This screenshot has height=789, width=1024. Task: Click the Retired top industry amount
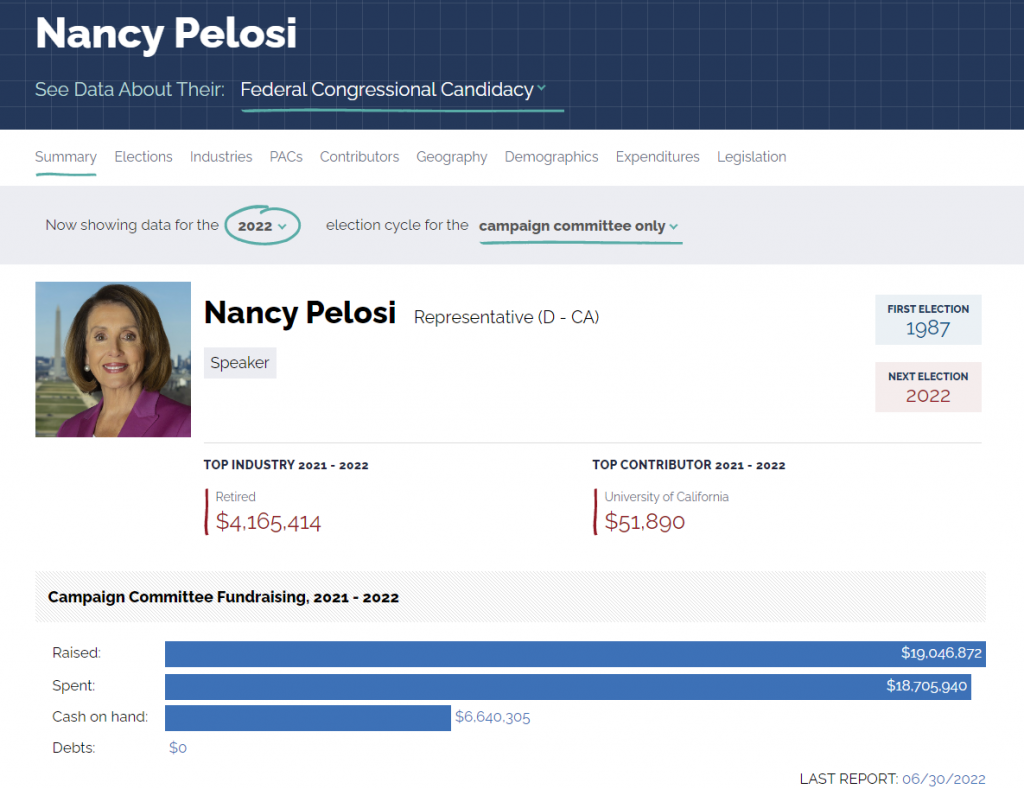[268, 521]
